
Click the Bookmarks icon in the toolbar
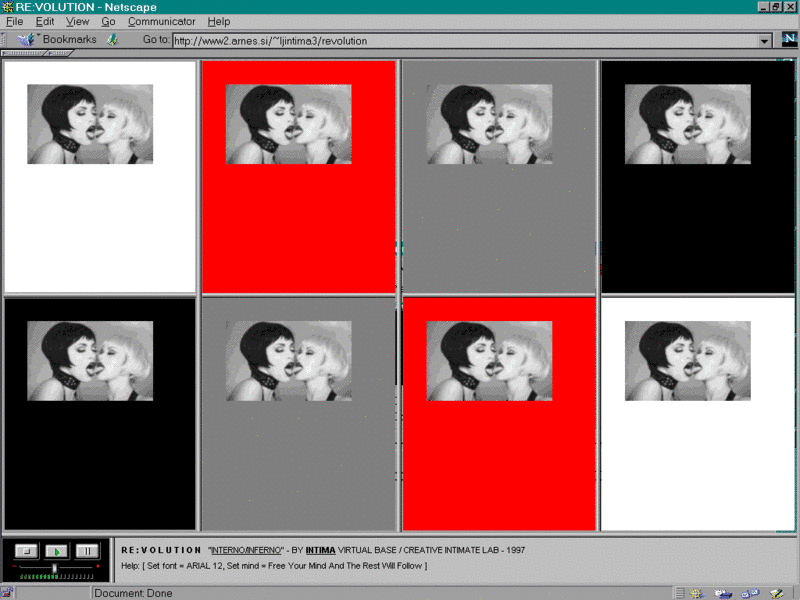pyautogui.click(x=26, y=40)
